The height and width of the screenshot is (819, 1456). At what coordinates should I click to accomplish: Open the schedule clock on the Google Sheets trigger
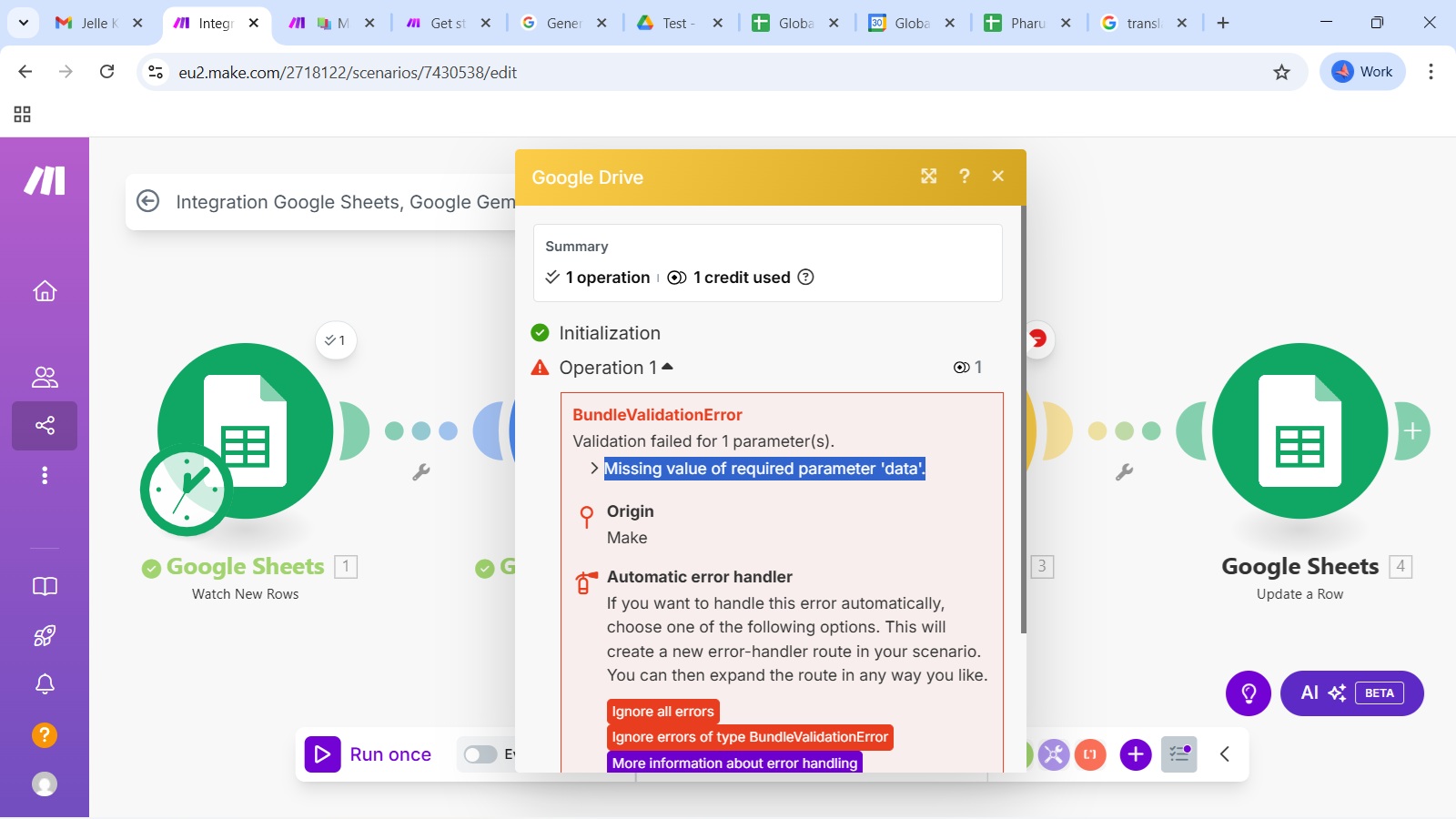187,490
